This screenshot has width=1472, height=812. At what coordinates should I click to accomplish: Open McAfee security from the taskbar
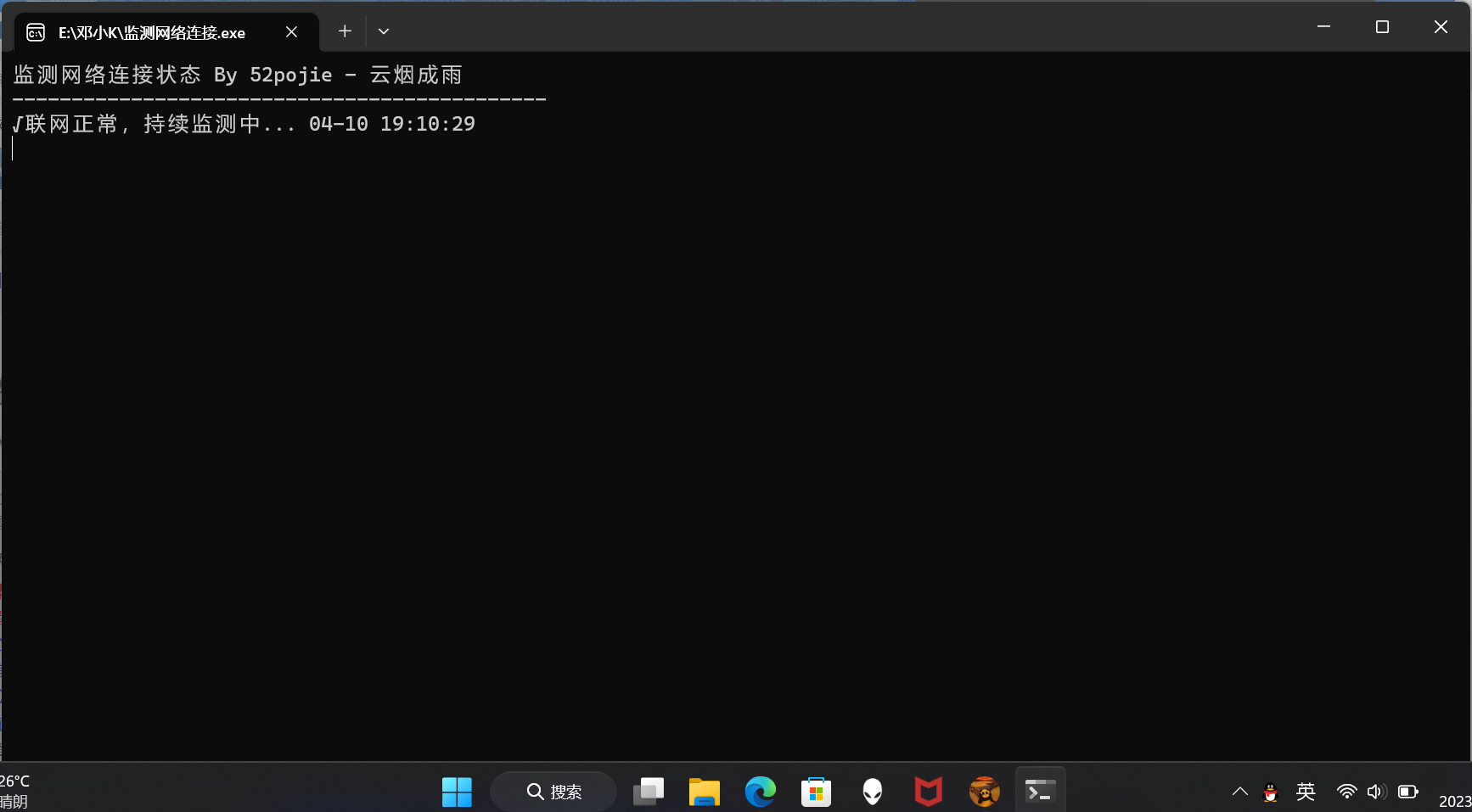[928, 792]
